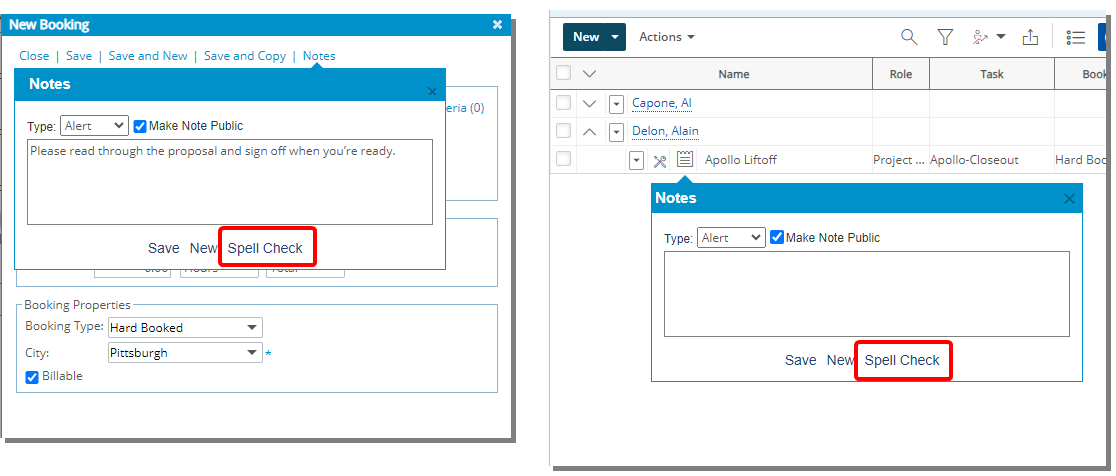Click the resource action person icon

click(x=981, y=37)
